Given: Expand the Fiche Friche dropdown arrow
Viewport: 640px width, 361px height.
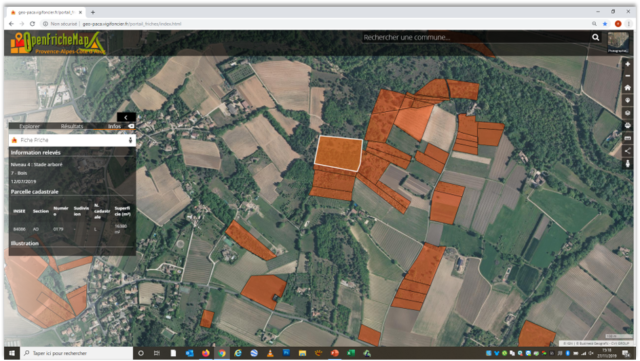Looking at the screenshot, I should (x=130, y=140).
